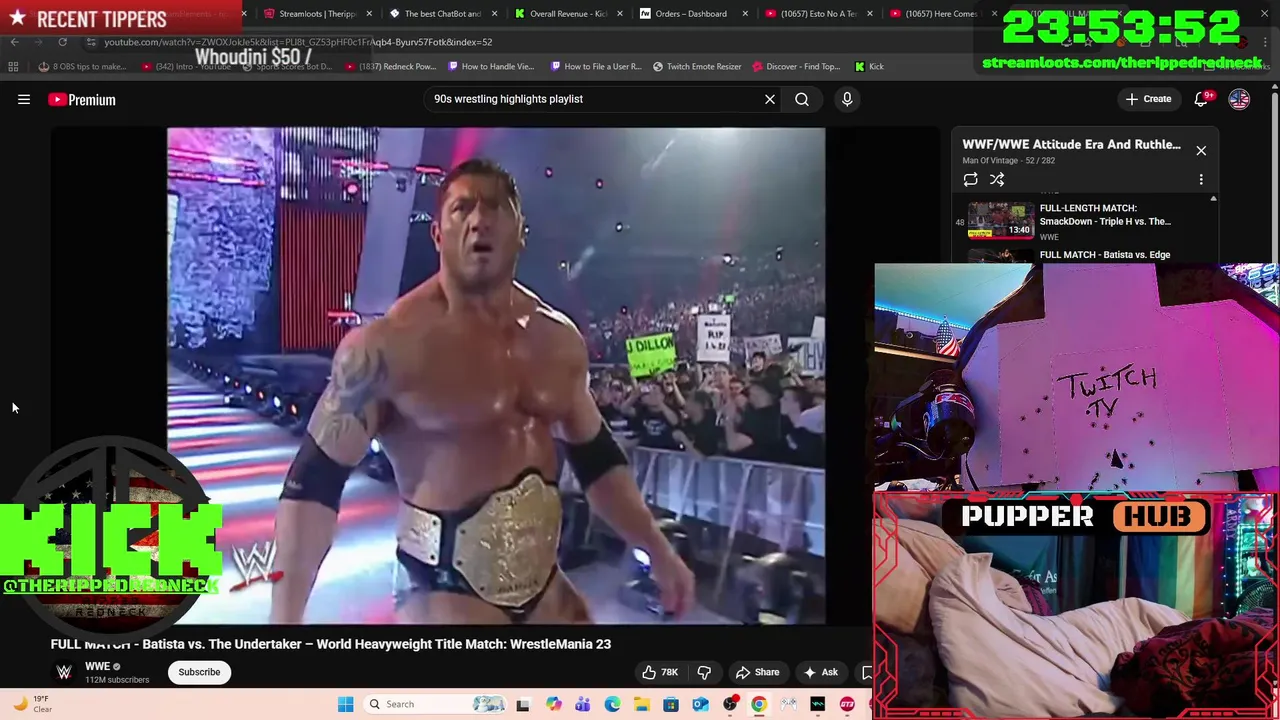This screenshot has height=720, width=1280.
Task: Open the Kick bookmark
Action: [869, 66]
